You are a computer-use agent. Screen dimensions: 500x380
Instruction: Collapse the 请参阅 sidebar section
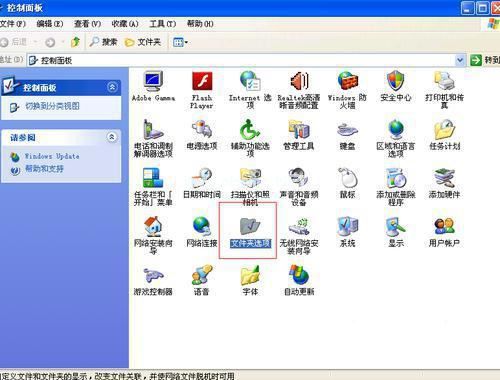coord(112,137)
